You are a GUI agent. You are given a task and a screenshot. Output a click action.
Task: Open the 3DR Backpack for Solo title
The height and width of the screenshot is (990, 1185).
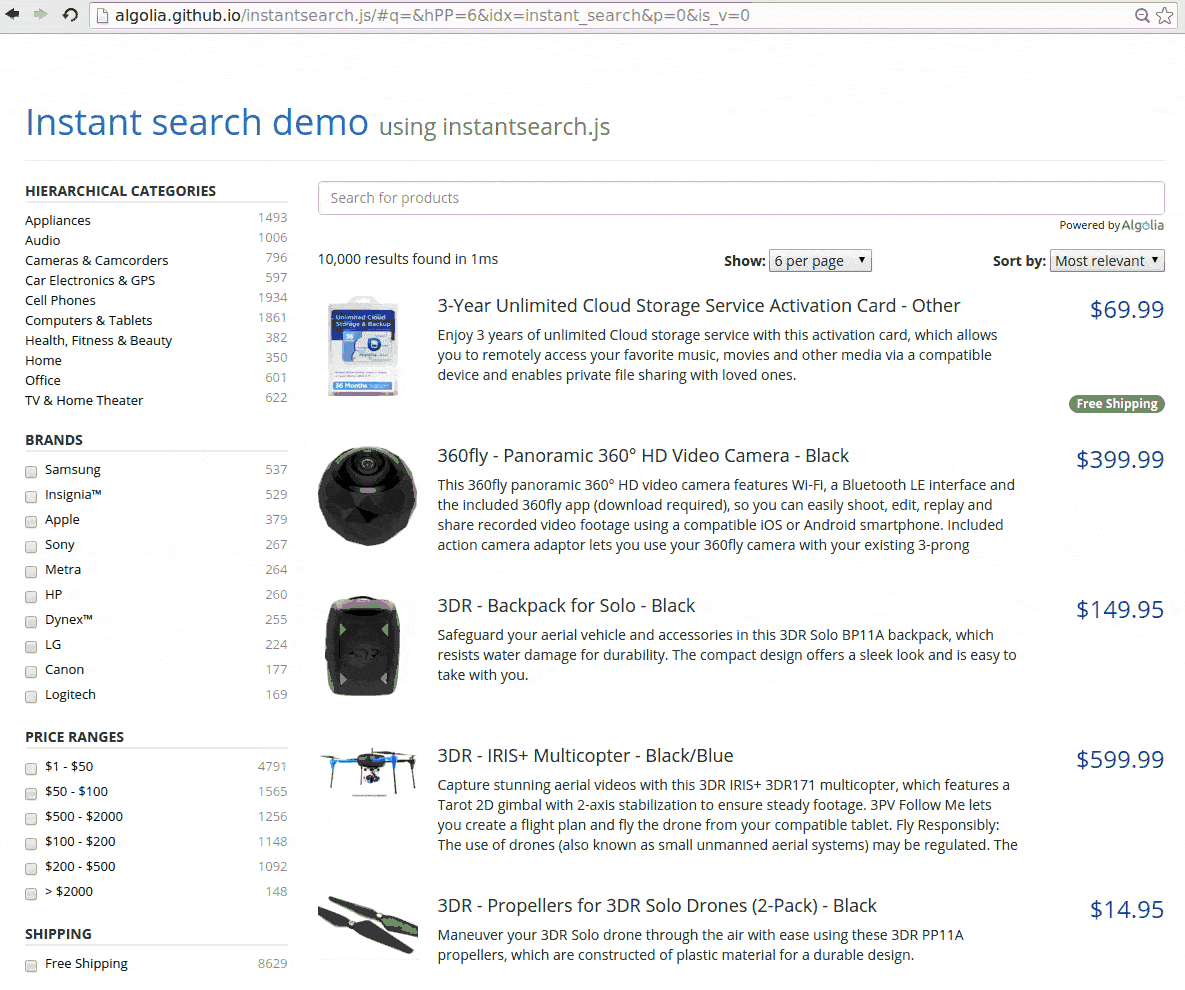pyautogui.click(x=566, y=606)
